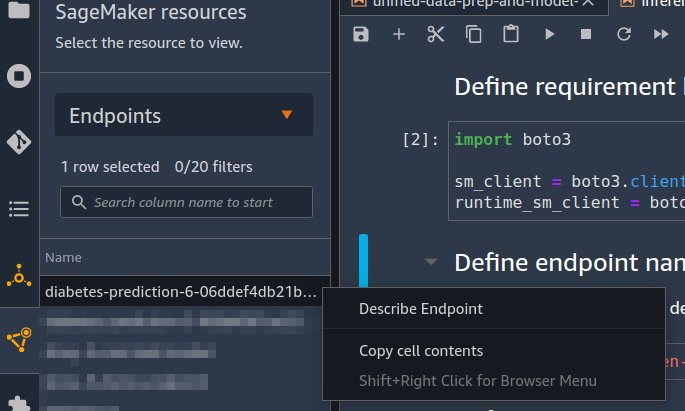Click the search magnifier icon in filter box
685x411 pixels.
(x=79, y=202)
